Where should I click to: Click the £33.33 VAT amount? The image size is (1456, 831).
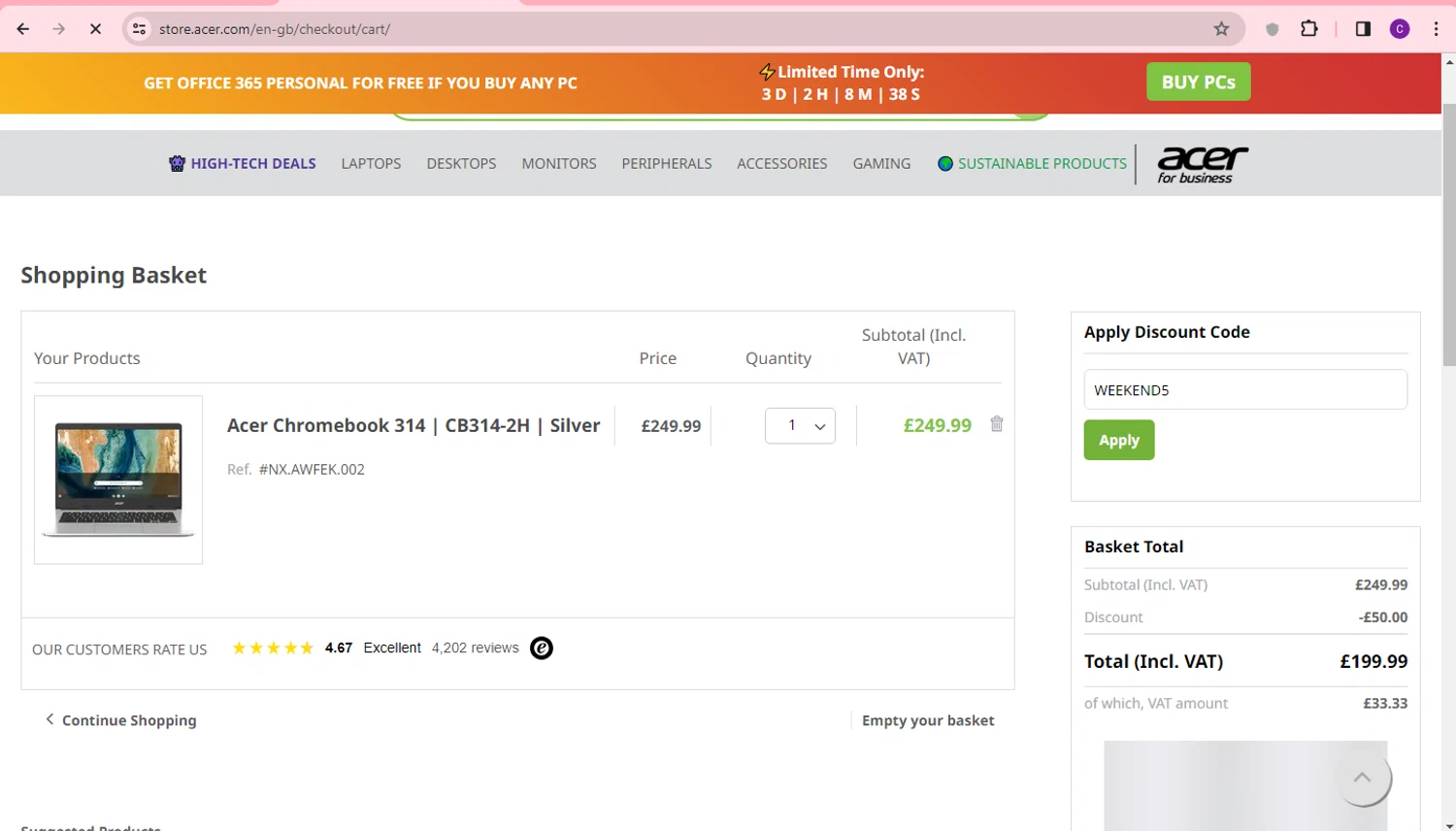tap(1385, 703)
